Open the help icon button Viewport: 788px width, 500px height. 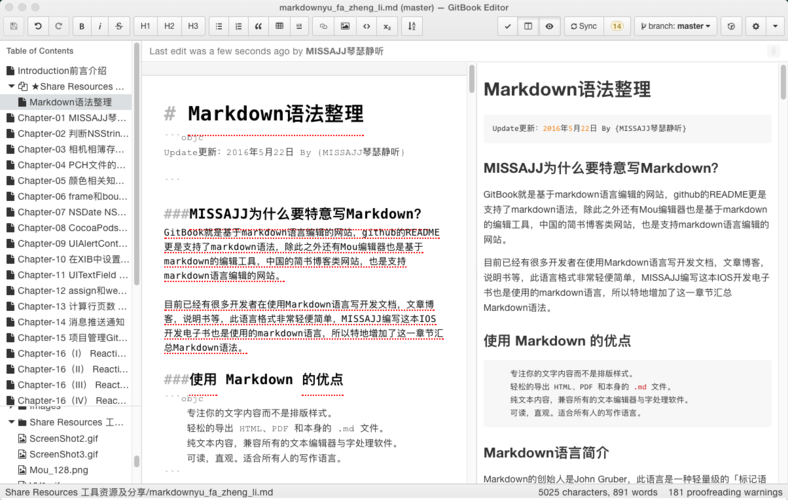click(x=731, y=26)
